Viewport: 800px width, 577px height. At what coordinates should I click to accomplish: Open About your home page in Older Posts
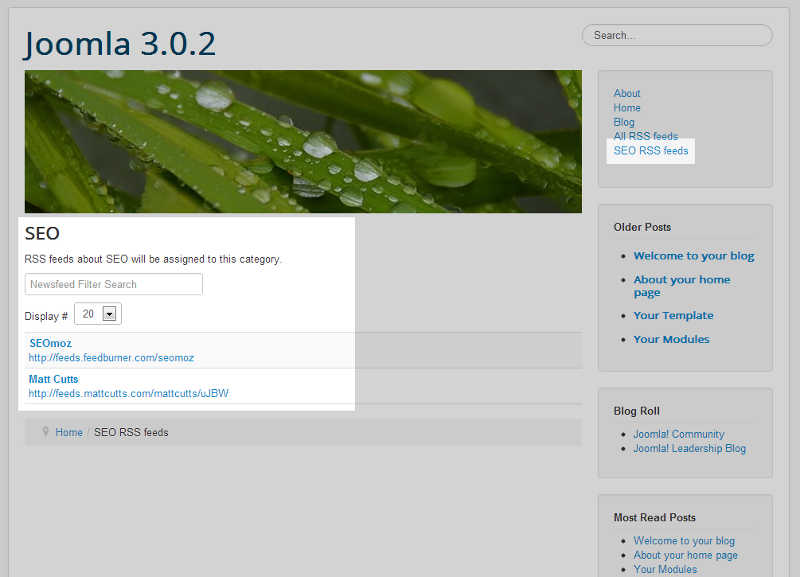682,286
